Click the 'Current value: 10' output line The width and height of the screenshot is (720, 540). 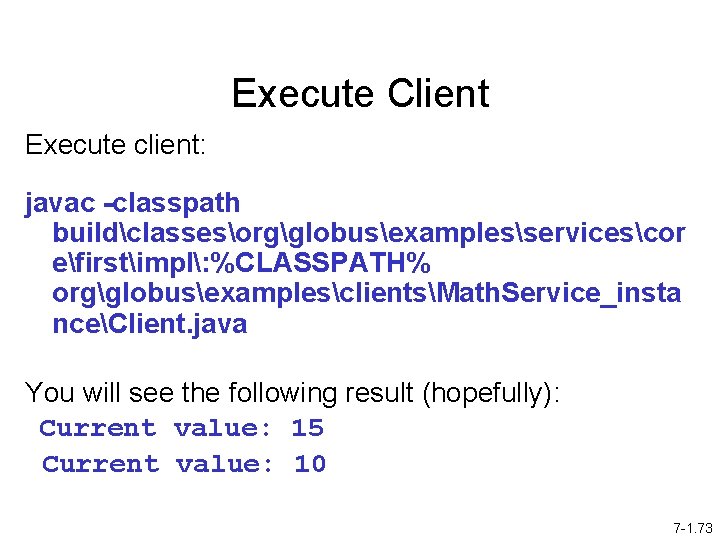pyautogui.click(x=184, y=464)
